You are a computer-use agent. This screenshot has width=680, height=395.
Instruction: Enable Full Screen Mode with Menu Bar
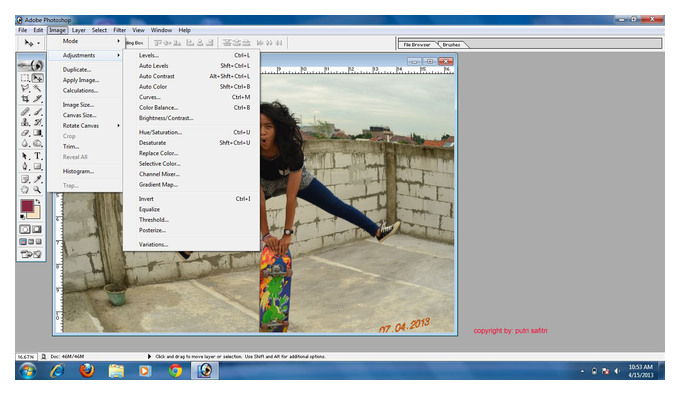31,242
